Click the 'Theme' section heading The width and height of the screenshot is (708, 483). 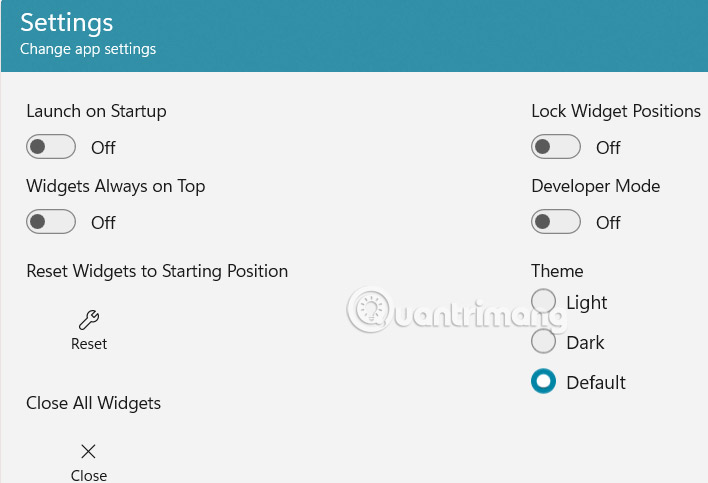pyautogui.click(x=557, y=271)
